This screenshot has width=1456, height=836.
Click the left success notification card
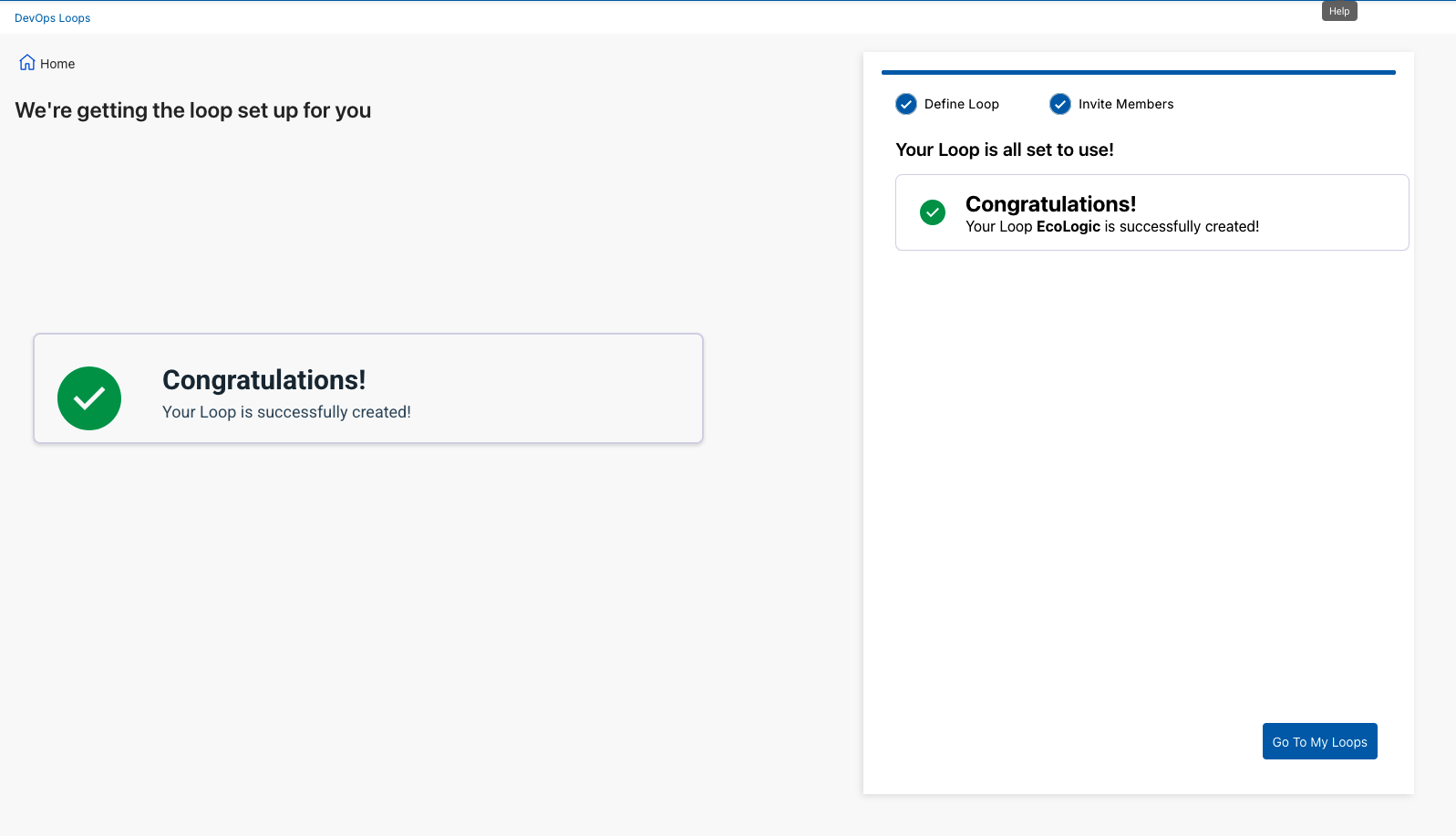click(547, 388)
